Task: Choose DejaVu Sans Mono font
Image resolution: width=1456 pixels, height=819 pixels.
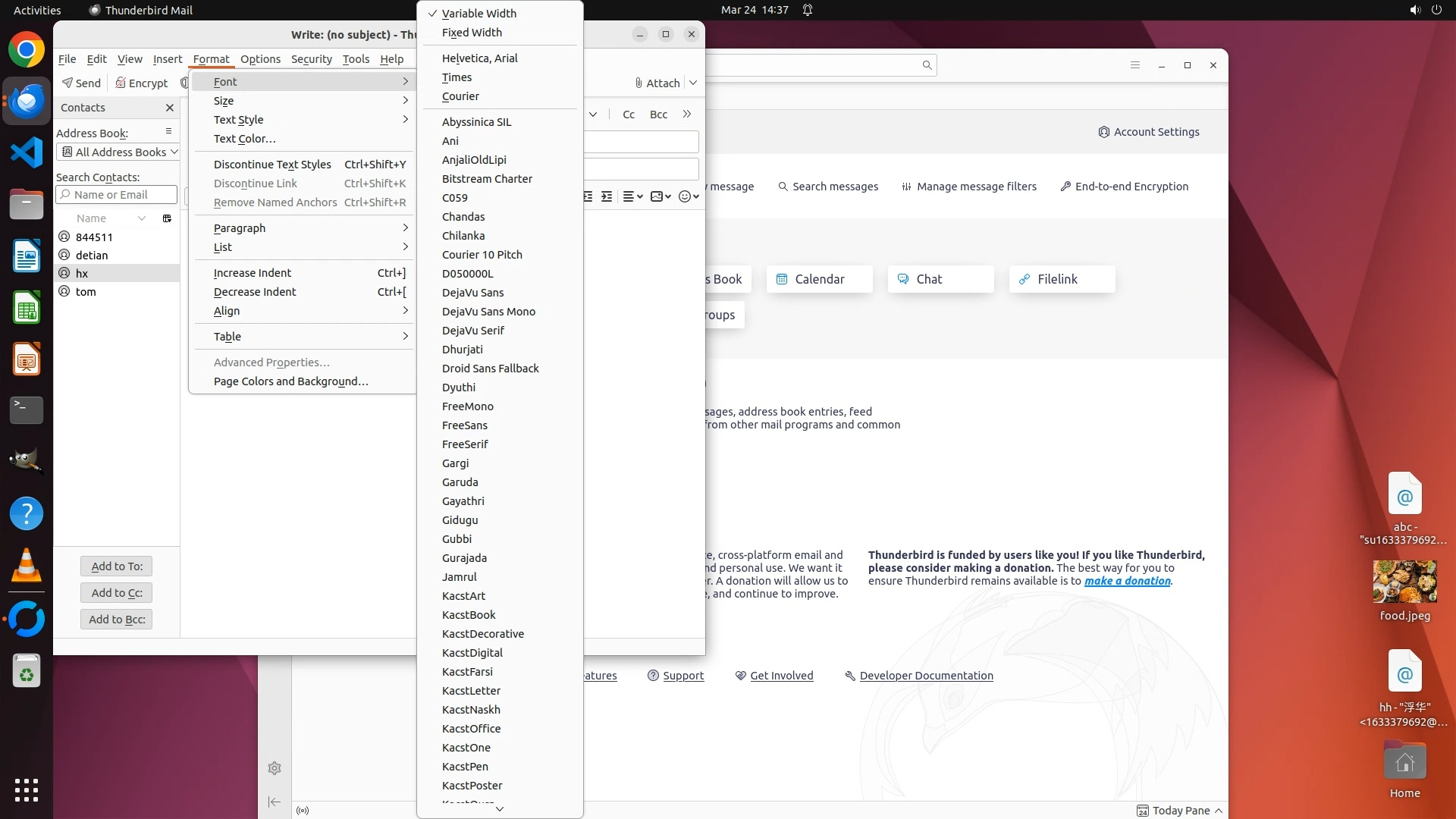Action: pos(488,312)
